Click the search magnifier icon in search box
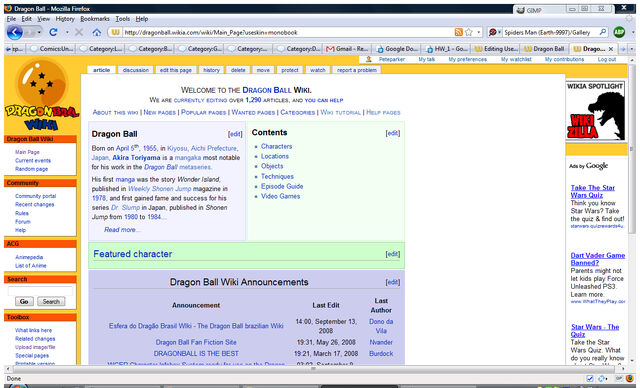This screenshot has width=640, height=388. point(602,32)
